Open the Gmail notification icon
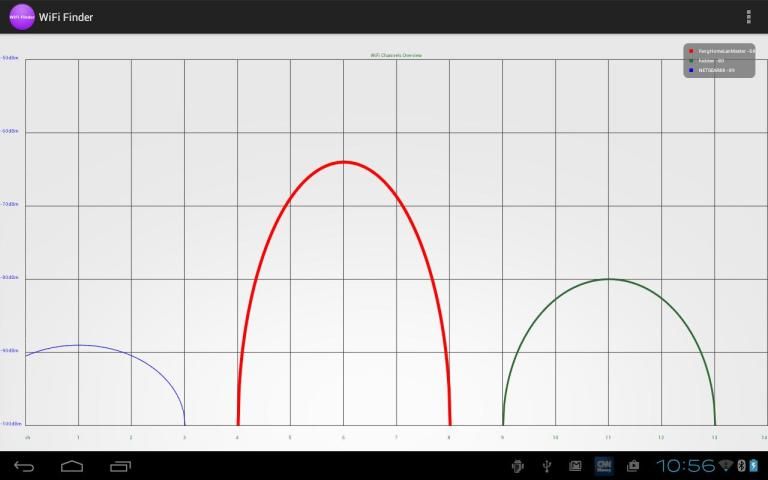This screenshot has height=480, width=768. (x=575, y=466)
